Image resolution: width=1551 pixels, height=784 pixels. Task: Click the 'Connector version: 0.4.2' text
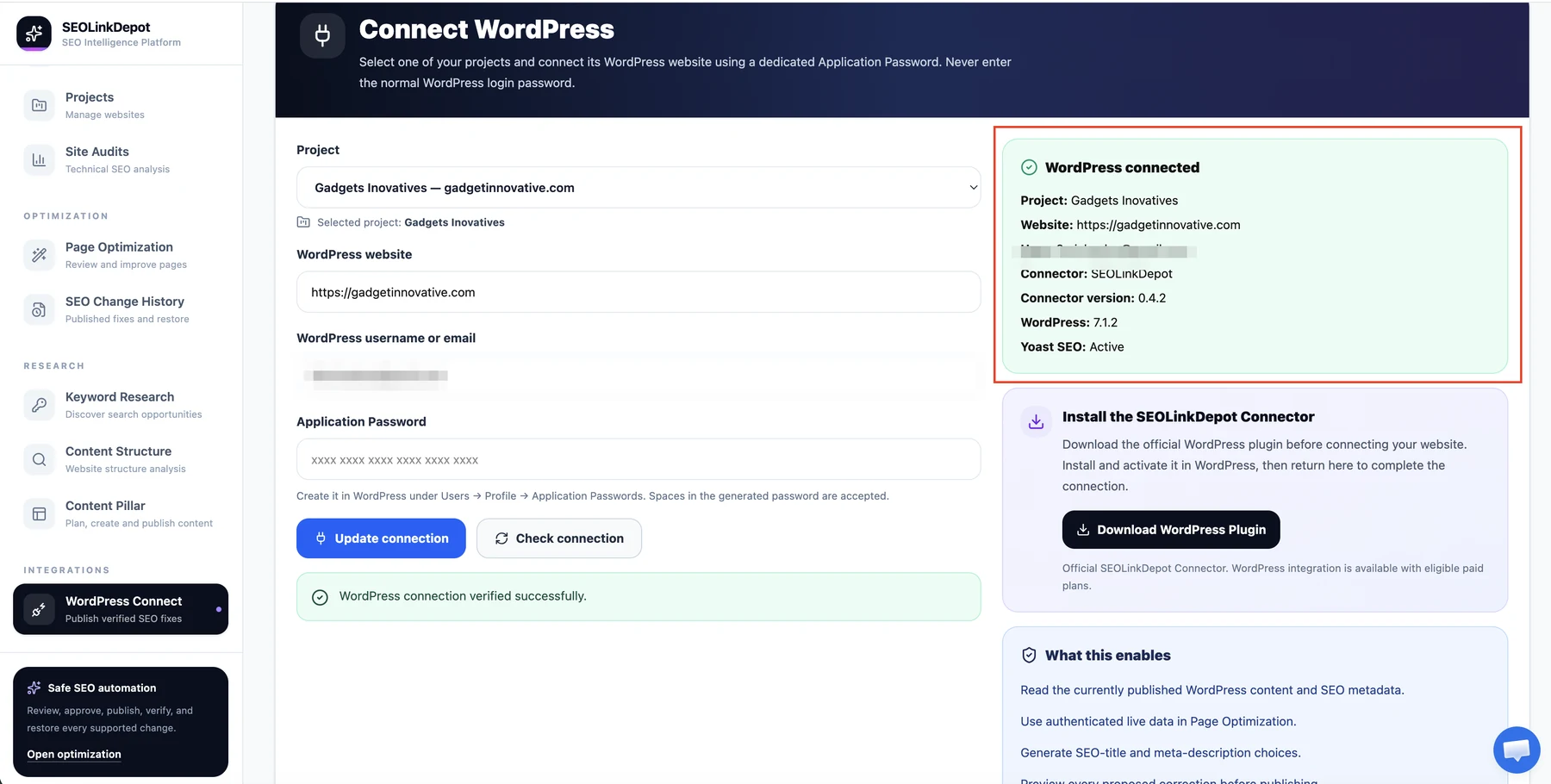pos(1093,298)
